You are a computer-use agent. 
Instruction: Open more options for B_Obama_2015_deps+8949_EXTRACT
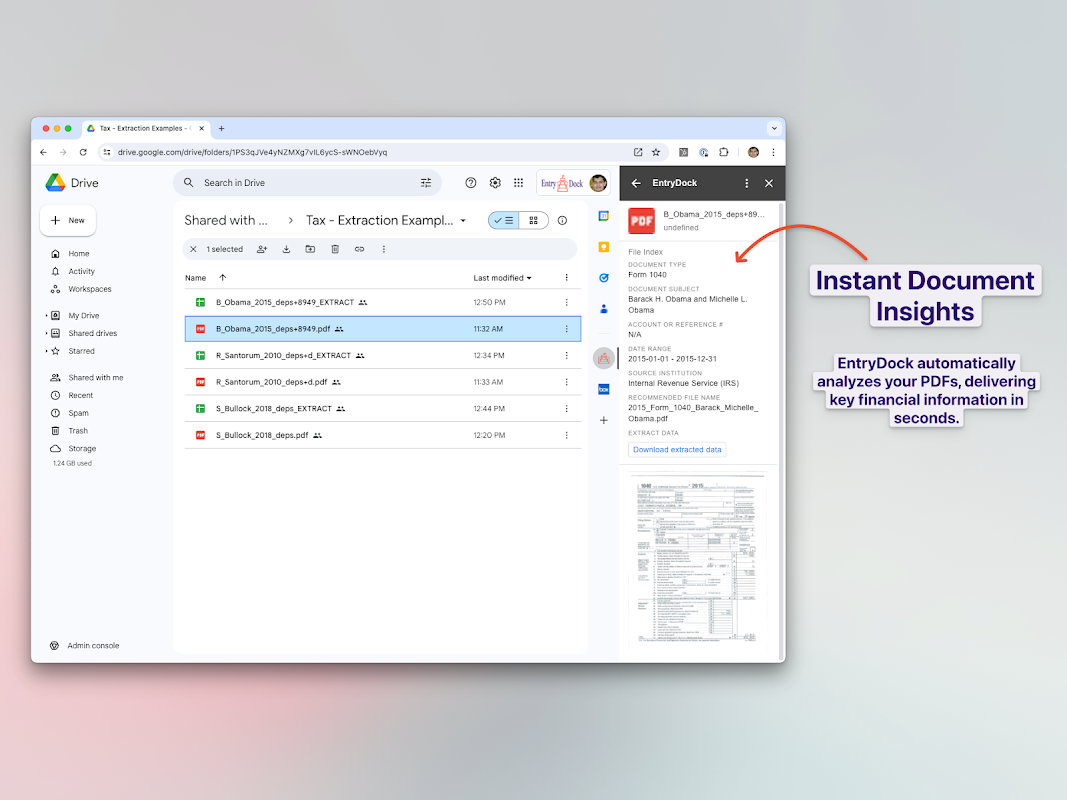pos(566,302)
